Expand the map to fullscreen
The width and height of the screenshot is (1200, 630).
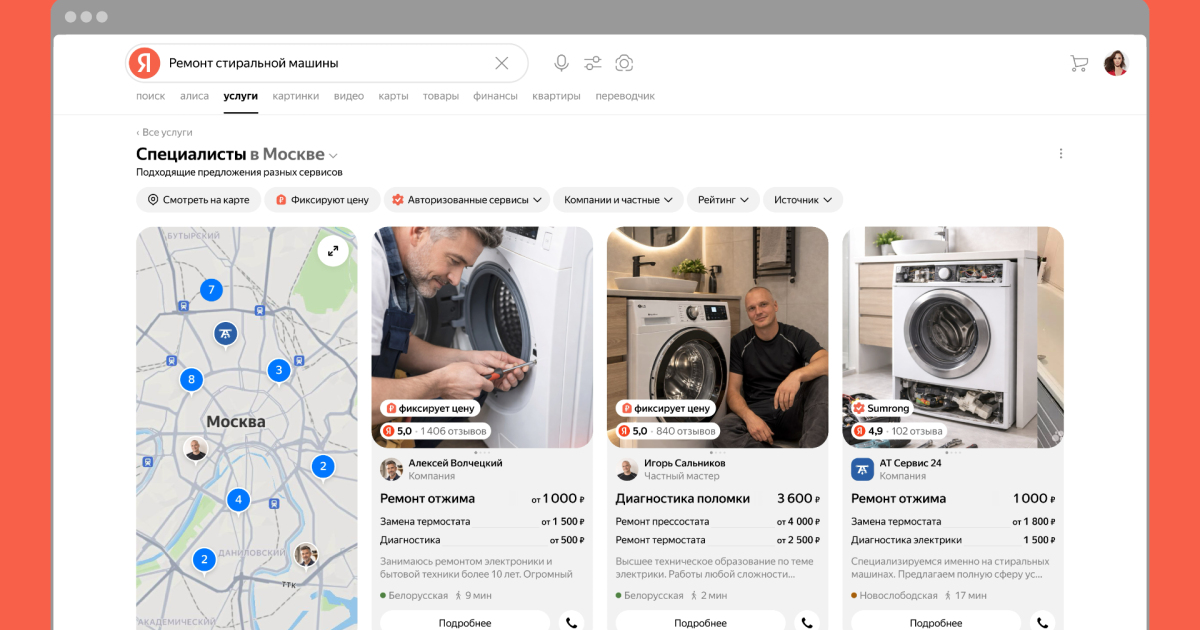coord(333,252)
